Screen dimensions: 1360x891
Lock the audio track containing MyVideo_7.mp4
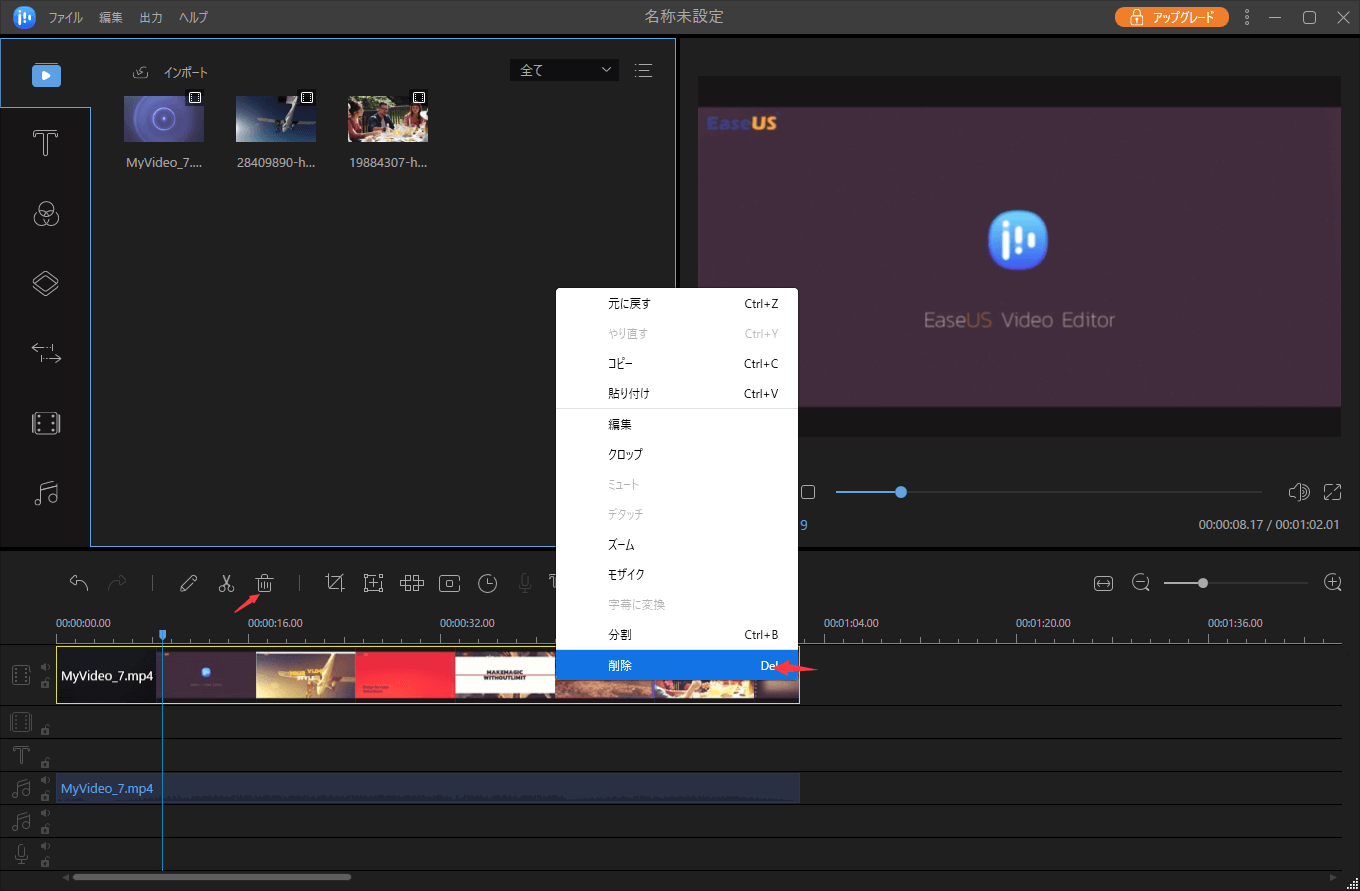click(x=45, y=796)
